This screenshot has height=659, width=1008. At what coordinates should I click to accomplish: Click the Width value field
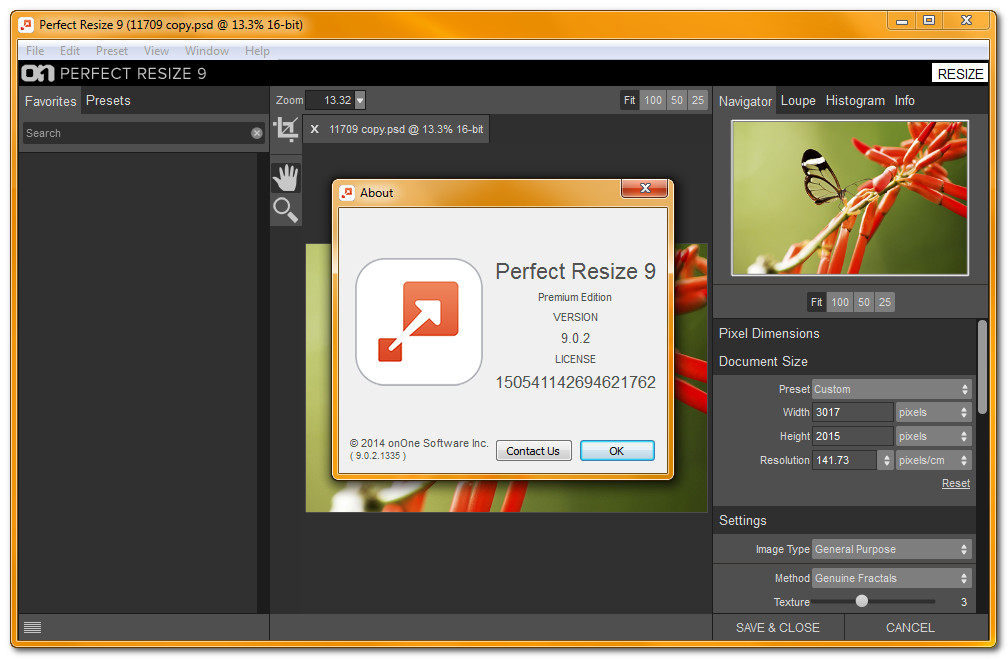pyautogui.click(x=852, y=412)
